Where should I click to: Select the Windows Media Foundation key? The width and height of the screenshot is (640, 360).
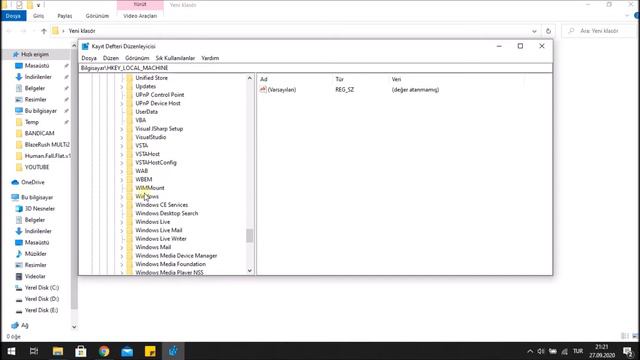coord(171,264)
